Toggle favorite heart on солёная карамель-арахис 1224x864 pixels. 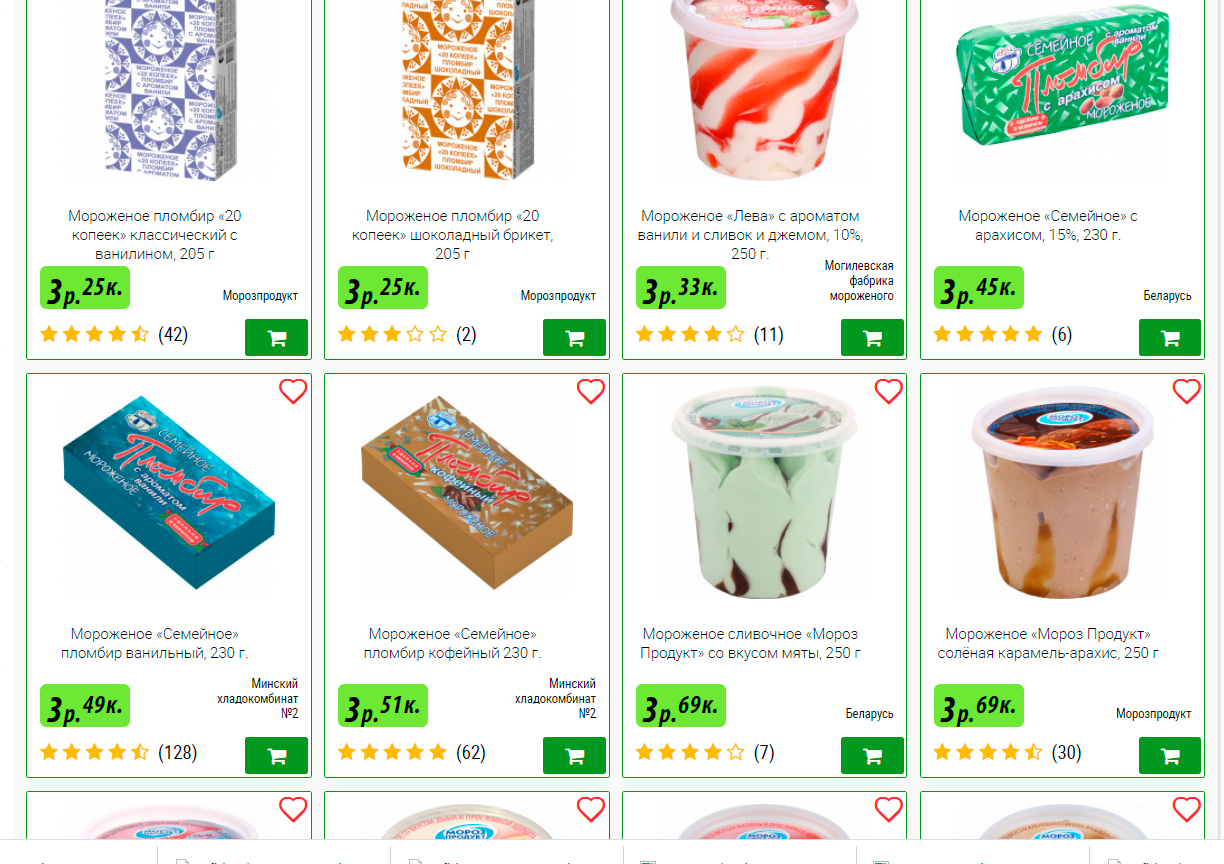coord(1186,392)
